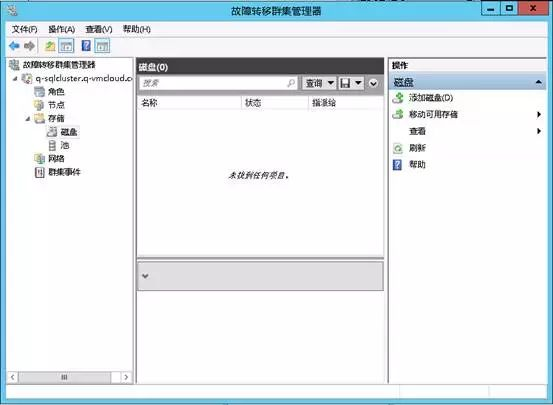
Task: Click 帮助 action link in actions pane
Action: (x=417, y=165)
